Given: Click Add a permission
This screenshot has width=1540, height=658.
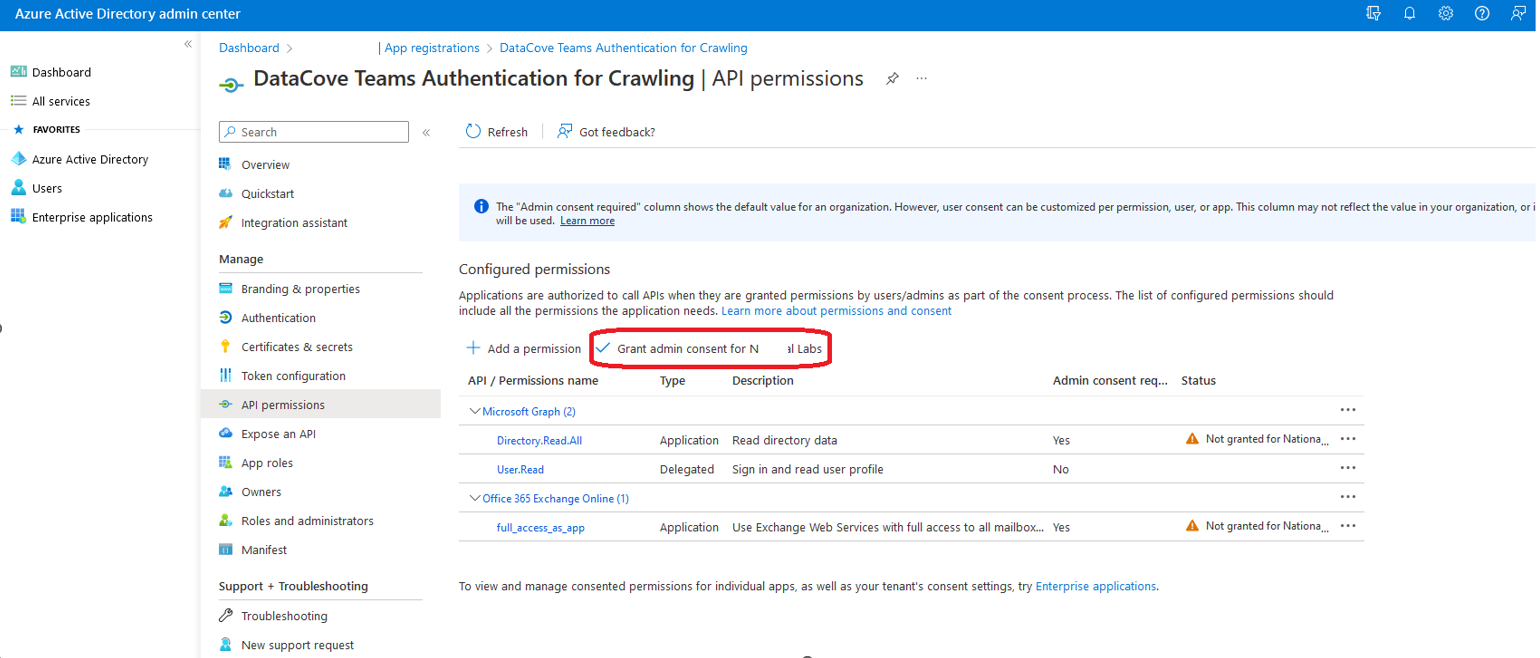Looking at the screenshot, I should pyautogui.click(x=523, y=349).
